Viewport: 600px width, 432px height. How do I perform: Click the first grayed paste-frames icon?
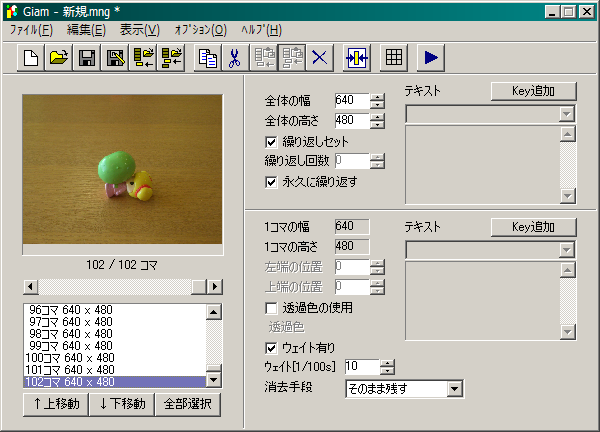[x=264, y=58]
